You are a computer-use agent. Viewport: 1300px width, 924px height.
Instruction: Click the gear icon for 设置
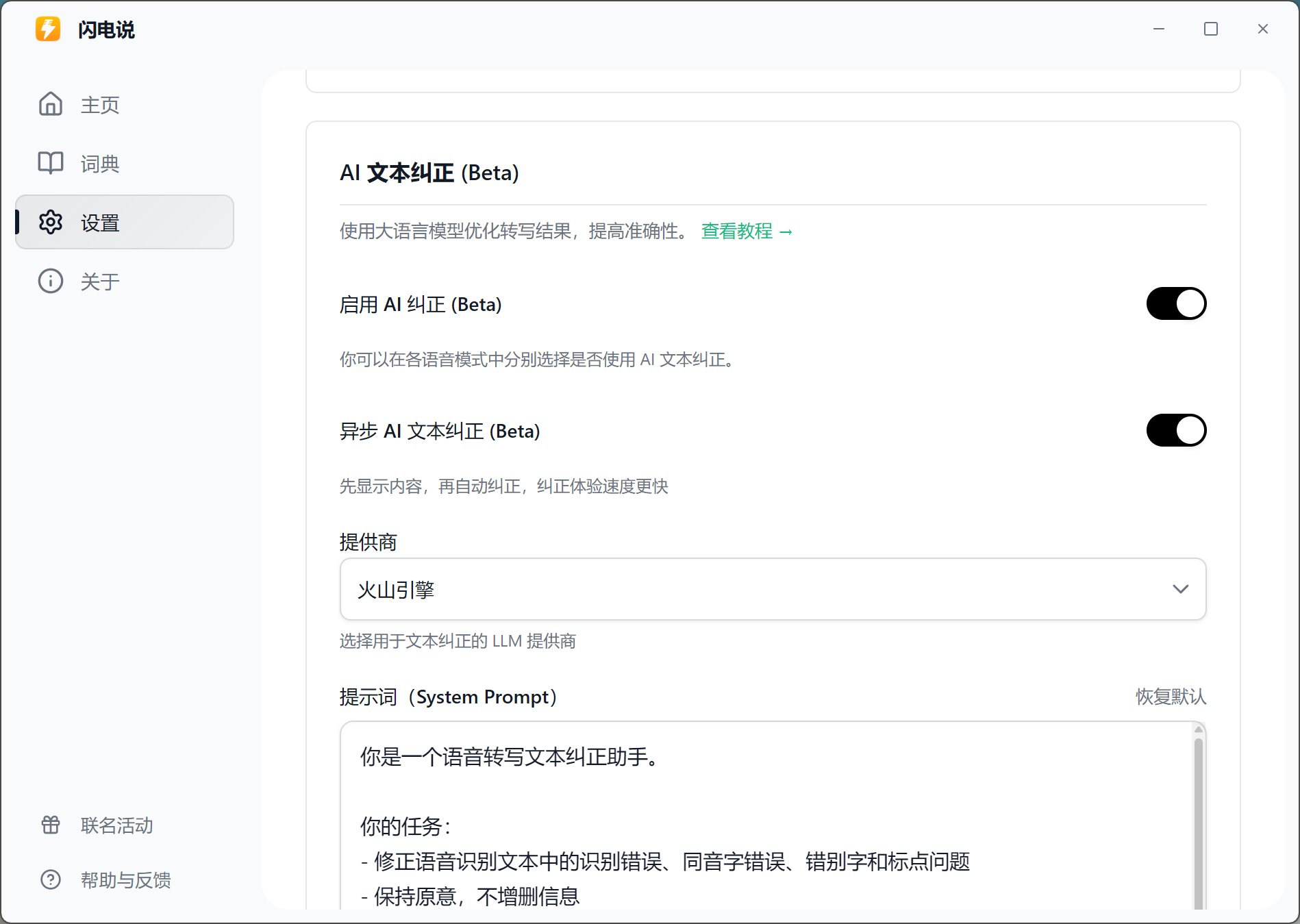click(51, 223)
